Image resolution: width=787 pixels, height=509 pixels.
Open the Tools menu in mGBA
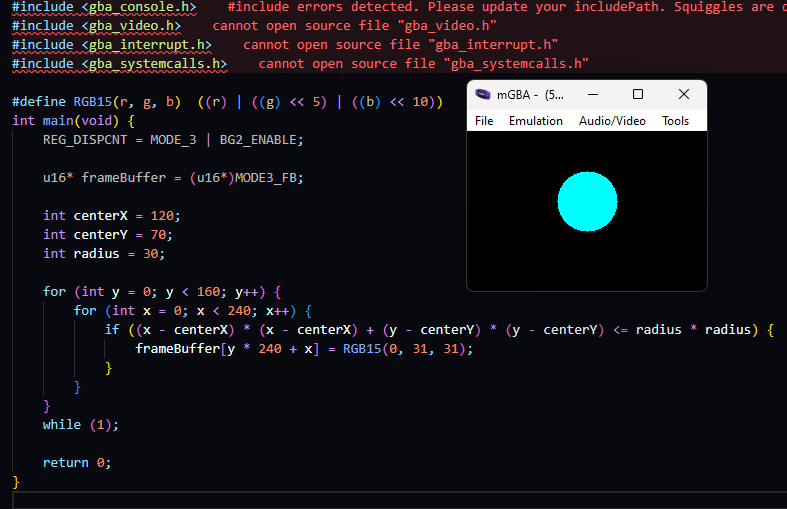coord(675,121)
